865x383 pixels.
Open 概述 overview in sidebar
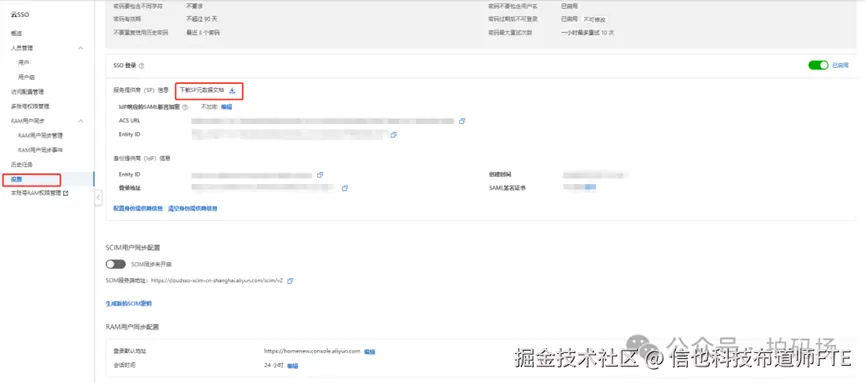(17, 34)
